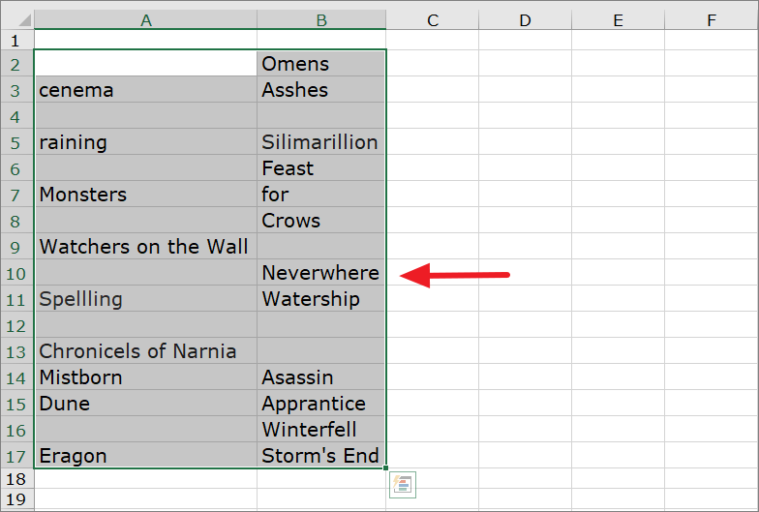
Task: Select the cell containing Asassin
Action: [x=321, y=377]
